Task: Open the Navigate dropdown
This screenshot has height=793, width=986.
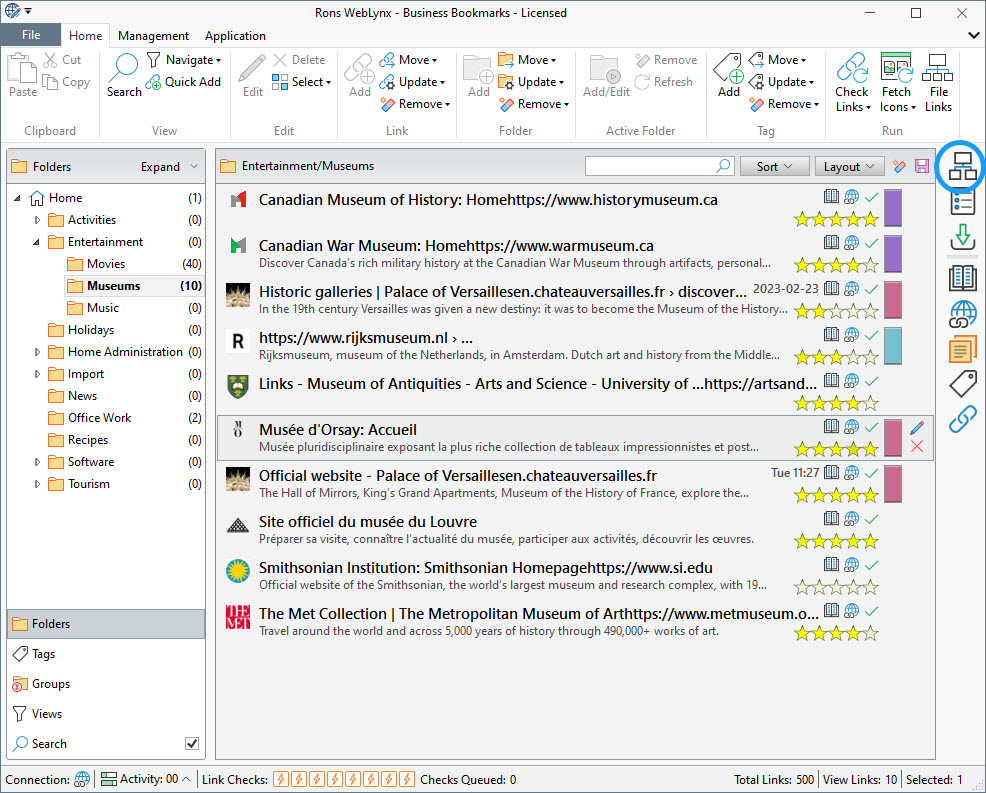Action: pos(184,60)
